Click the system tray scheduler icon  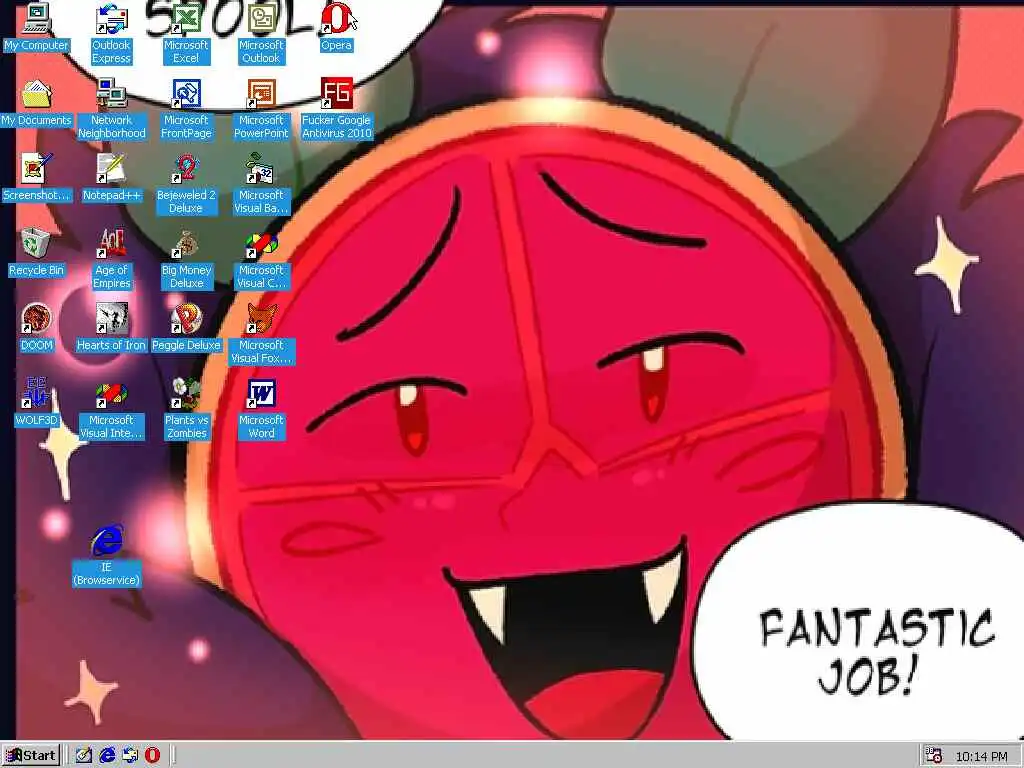(934, 756)
